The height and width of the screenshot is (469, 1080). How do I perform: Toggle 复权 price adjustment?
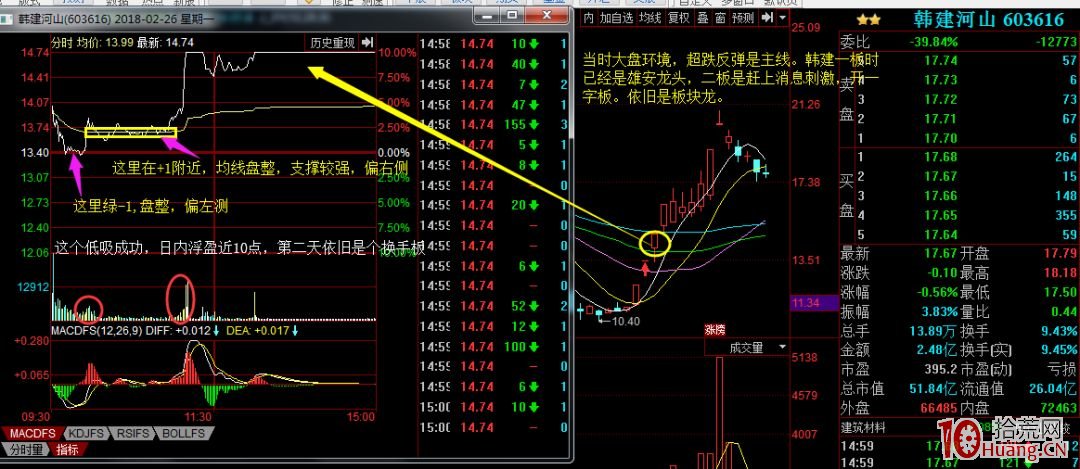(x=679, y=18)
